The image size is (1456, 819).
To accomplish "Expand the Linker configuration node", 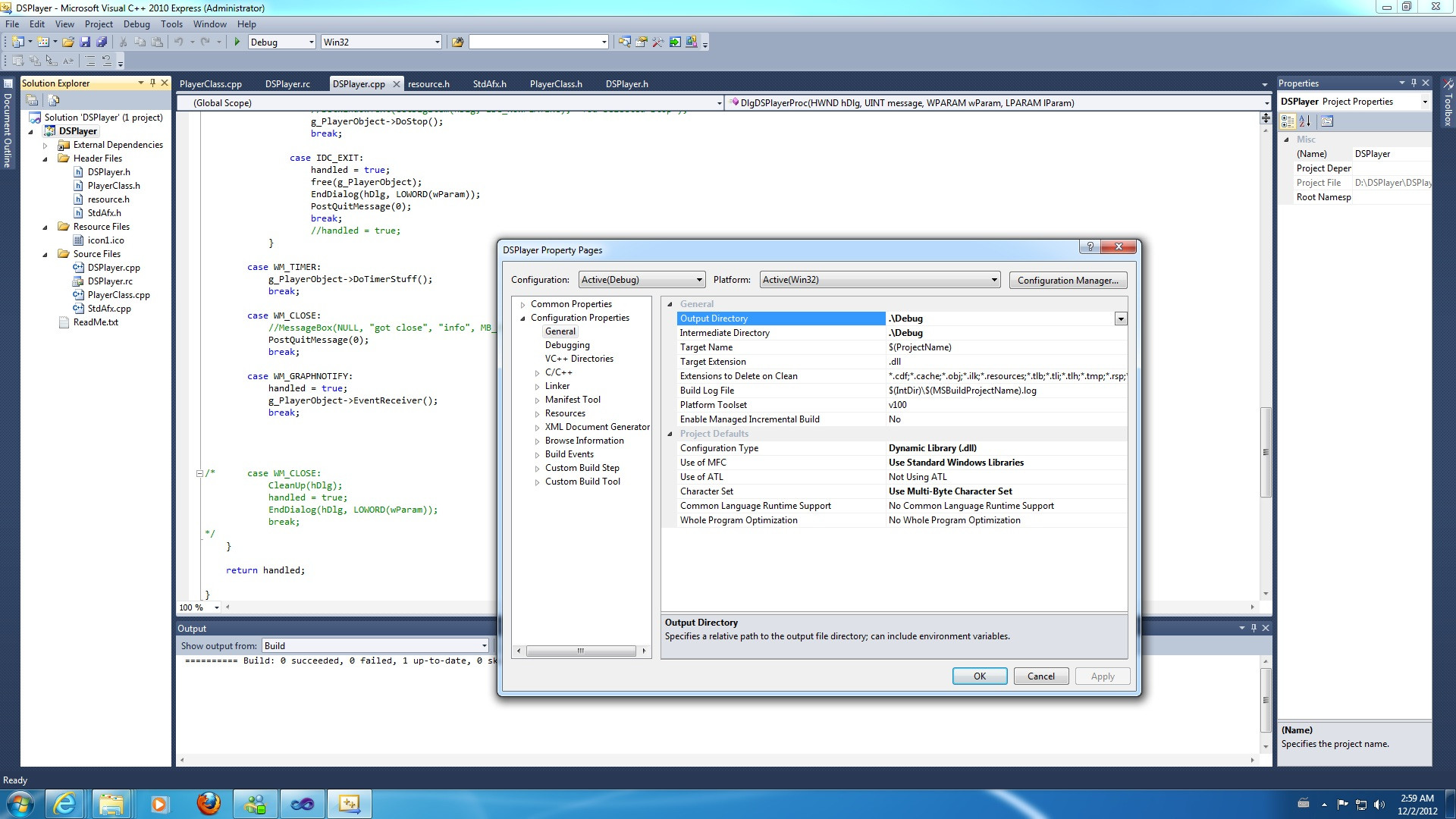I will pyautogui.click(x=538, y=385).
